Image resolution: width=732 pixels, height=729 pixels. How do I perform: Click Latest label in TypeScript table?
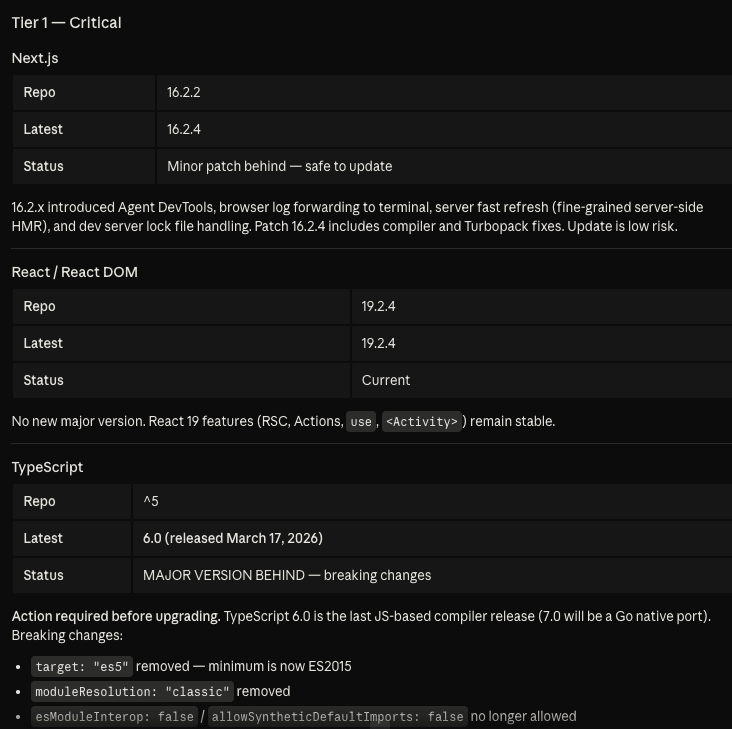click(x=43, y=538)
